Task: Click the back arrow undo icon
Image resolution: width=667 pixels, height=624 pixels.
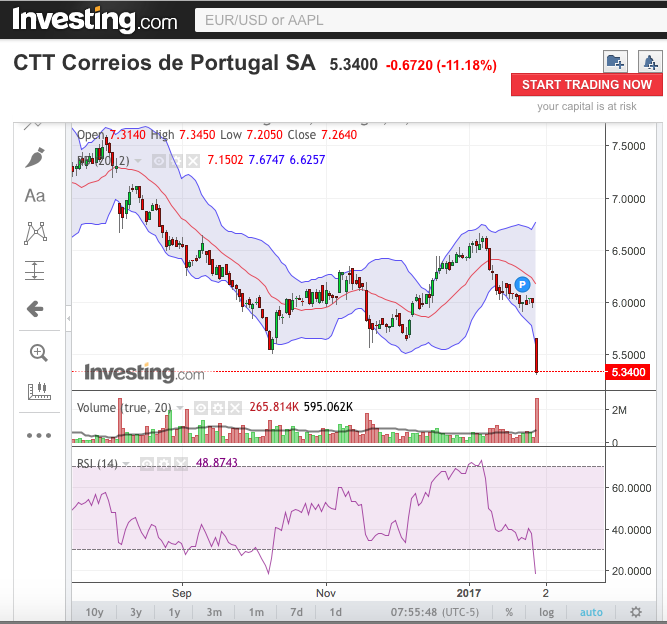Action: point(35,308)
